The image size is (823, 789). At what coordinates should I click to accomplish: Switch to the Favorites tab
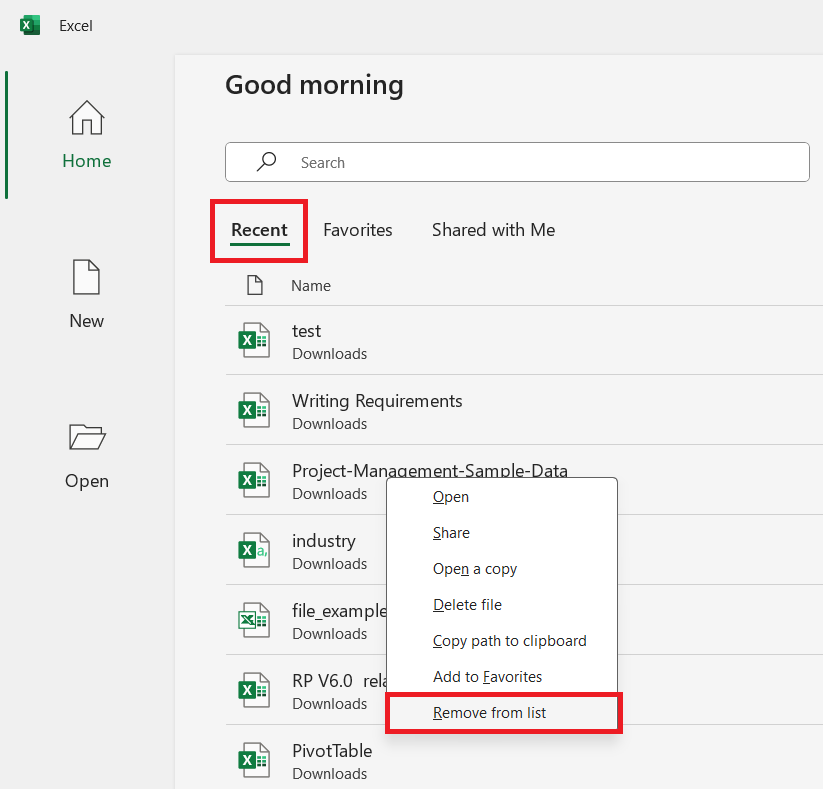[357, 230]
